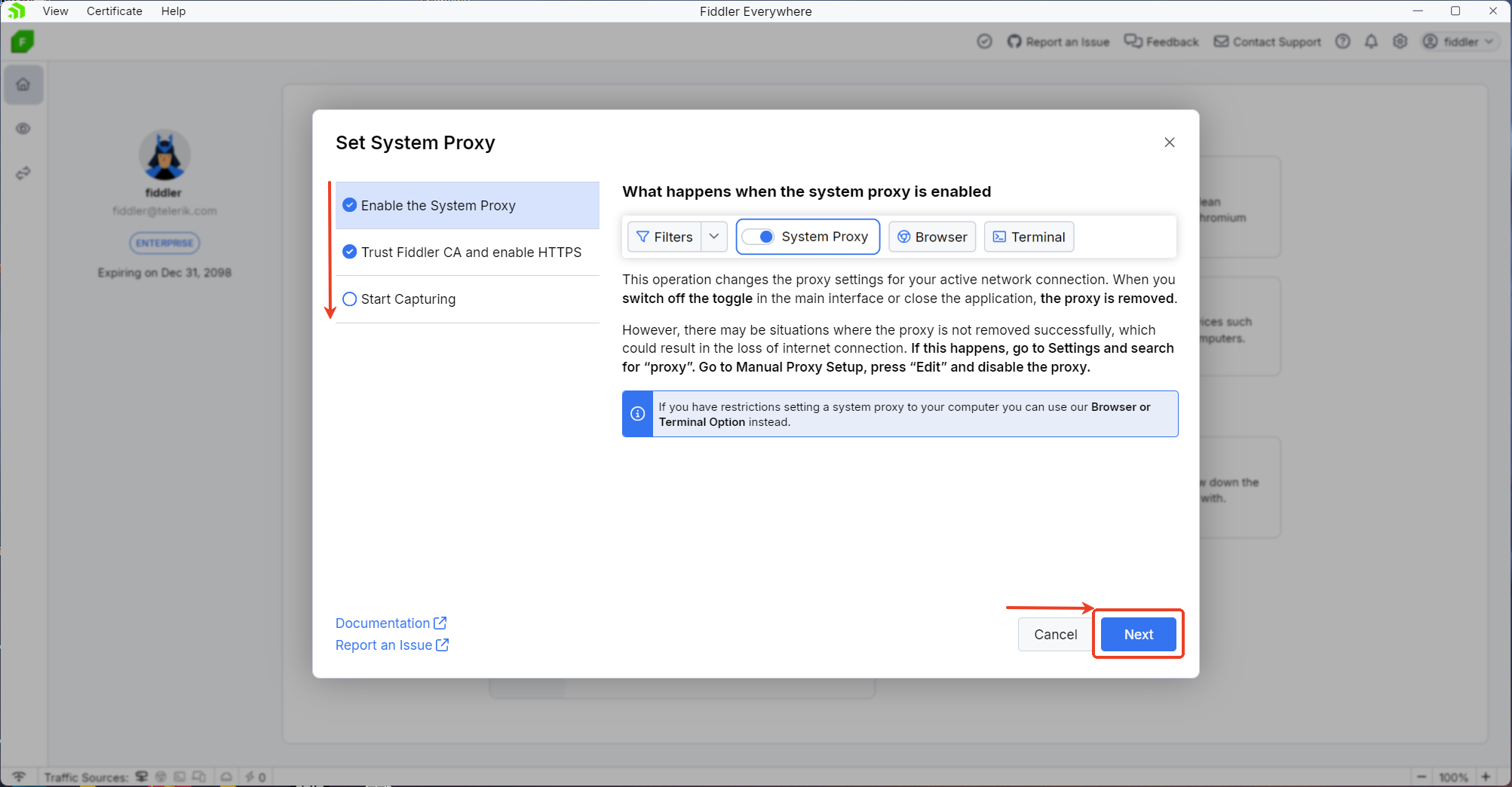The height and width of the screenshot is (787, 1512).
Task: Click the zoom out minus button
Action: point(1422,776)
